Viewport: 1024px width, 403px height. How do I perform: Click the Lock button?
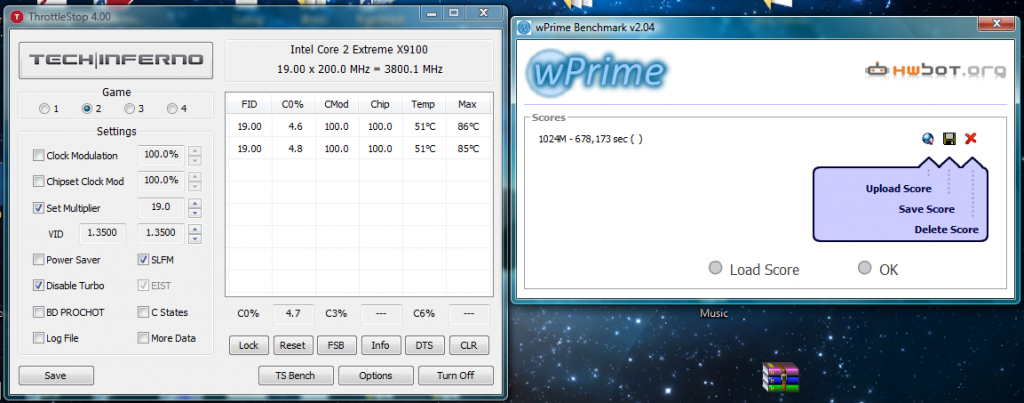pyautogui.click(x=249, y=346)
